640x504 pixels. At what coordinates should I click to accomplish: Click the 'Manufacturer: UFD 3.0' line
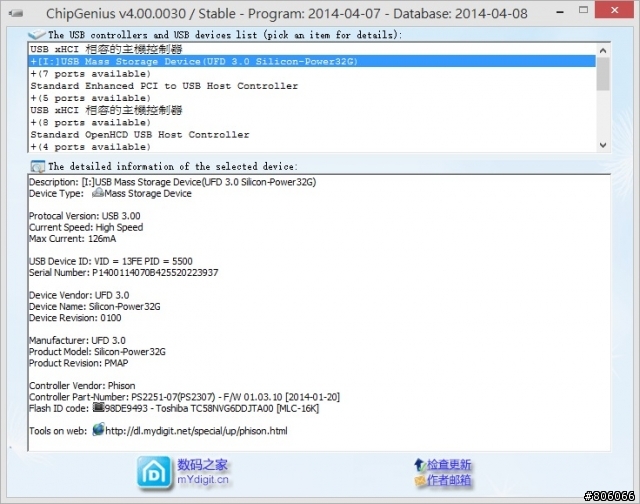(x=78, y=340)
